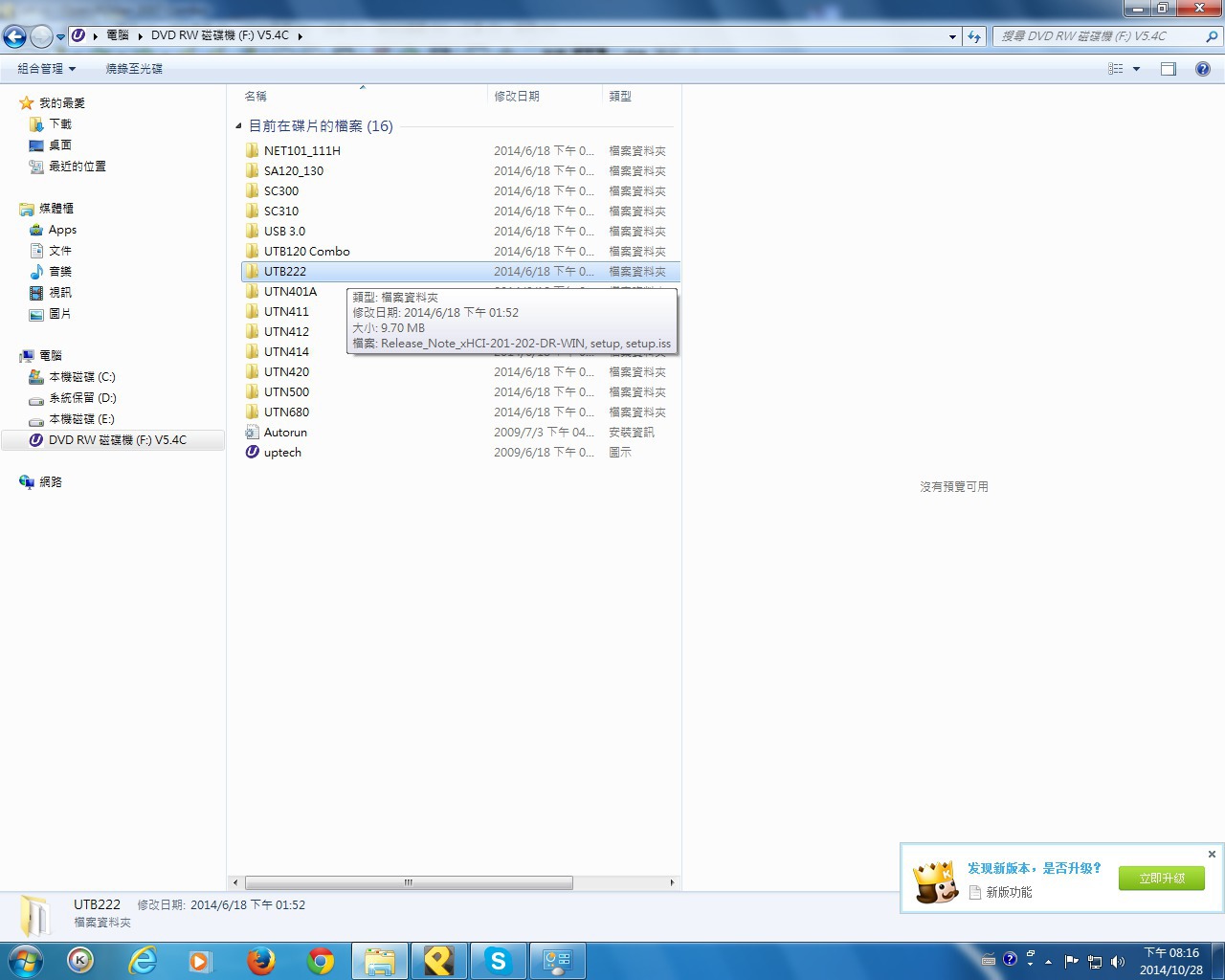1225x980 pixels.
Task: Select the UTN500 folder
Action: [460, 391]
